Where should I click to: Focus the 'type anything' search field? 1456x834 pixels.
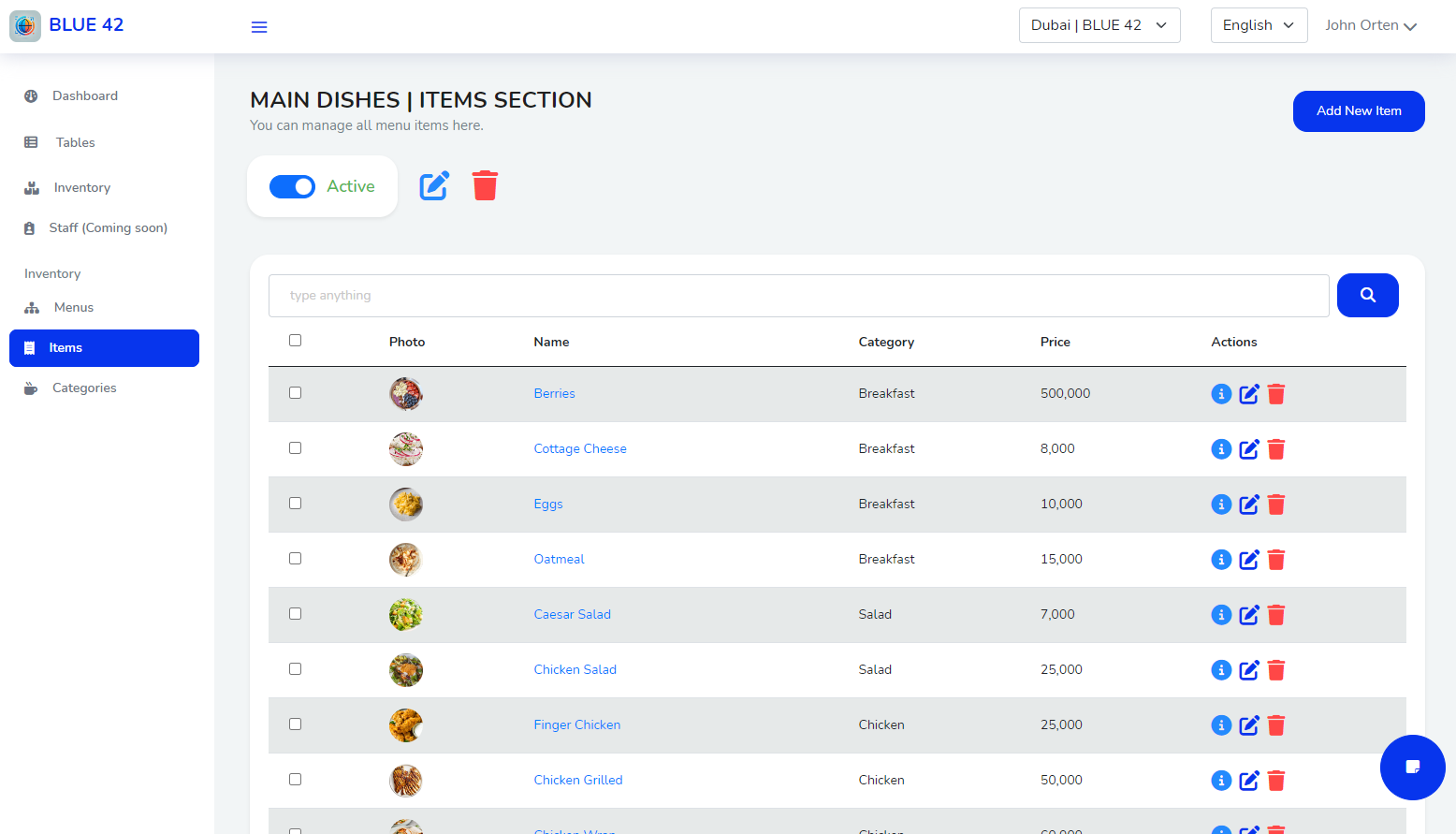click(x=797, y=296)
